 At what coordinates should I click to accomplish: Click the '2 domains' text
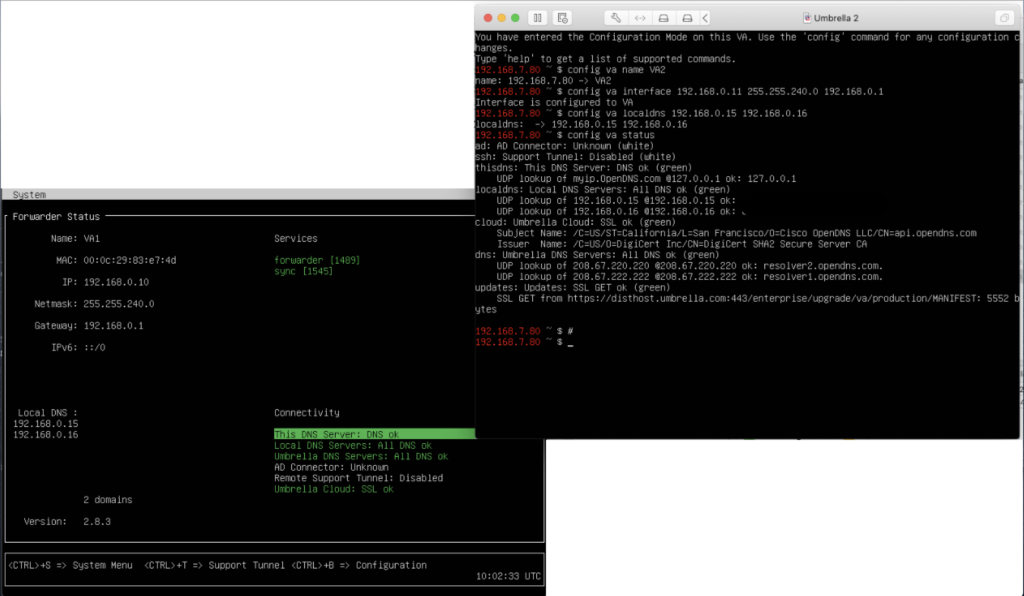click(x=108, y=499)
